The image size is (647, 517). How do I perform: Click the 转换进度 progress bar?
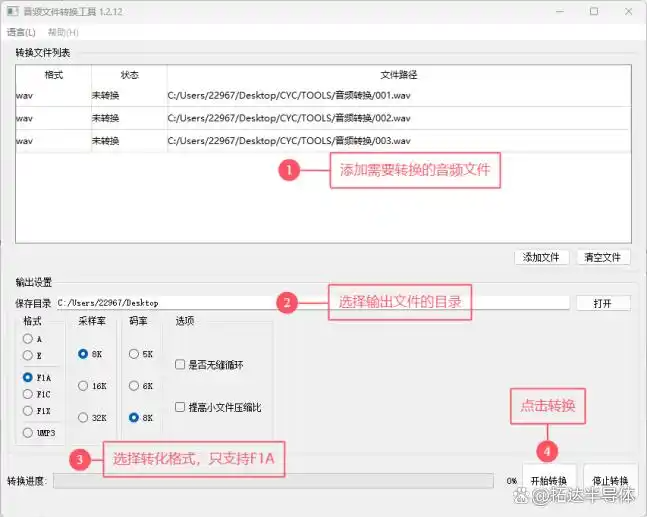[x=272, y=481]
